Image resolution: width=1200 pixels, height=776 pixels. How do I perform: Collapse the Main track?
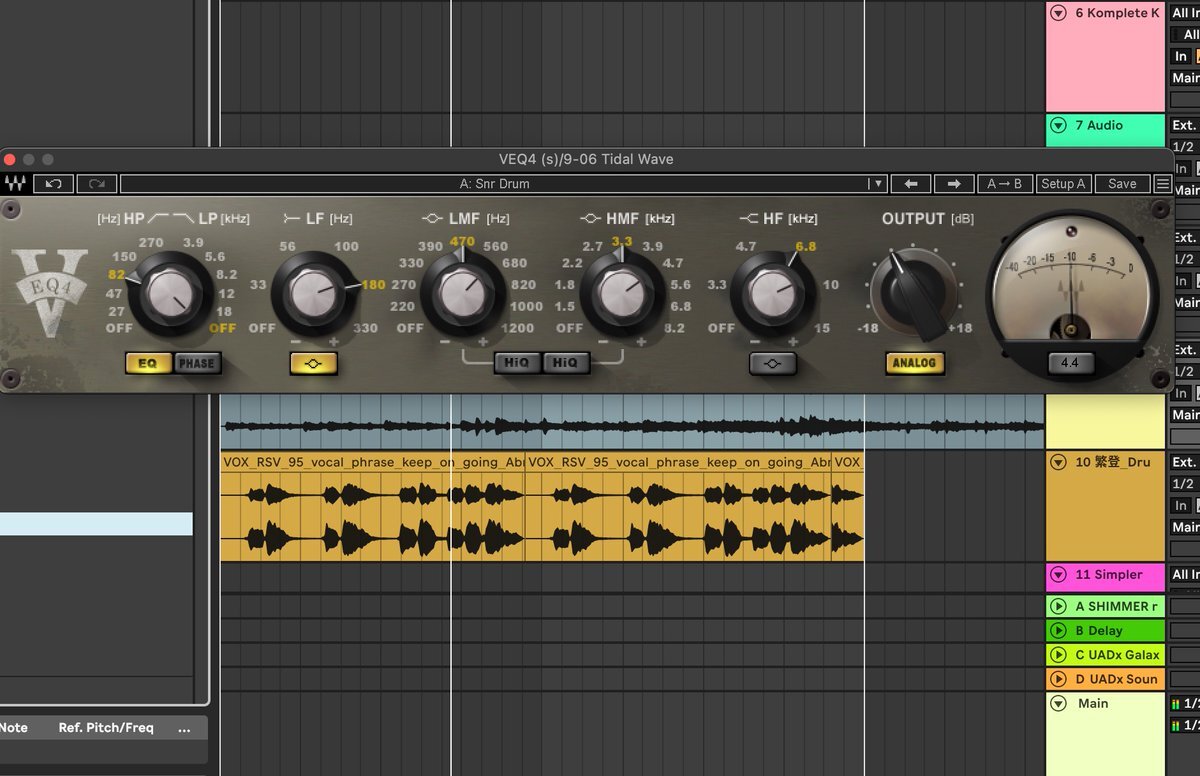(1059, 703)
